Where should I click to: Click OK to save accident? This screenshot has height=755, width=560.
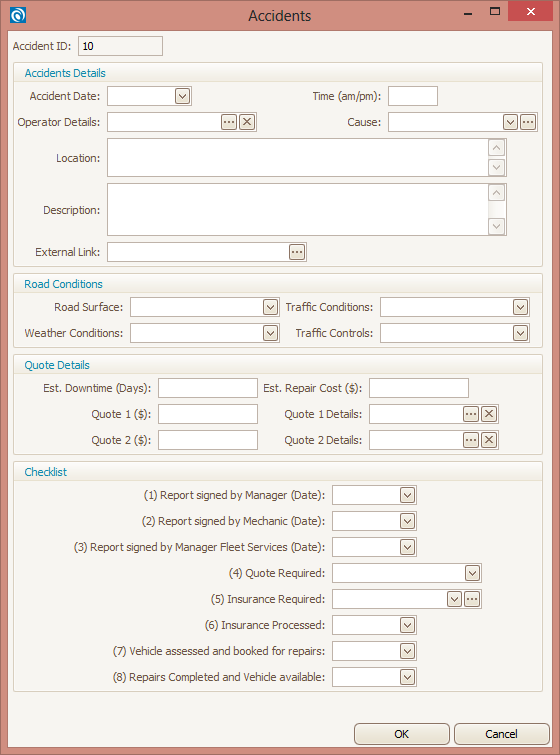tap(402, 734)
